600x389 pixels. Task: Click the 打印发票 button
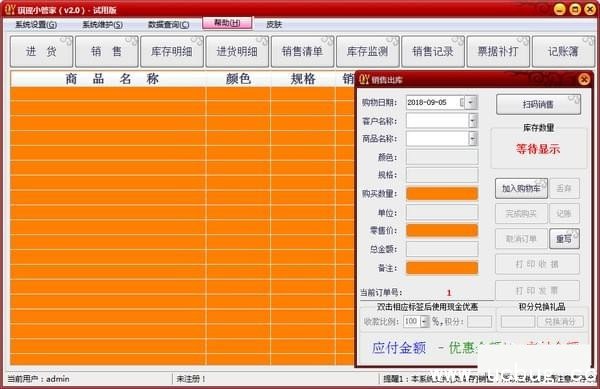(537, 291)
